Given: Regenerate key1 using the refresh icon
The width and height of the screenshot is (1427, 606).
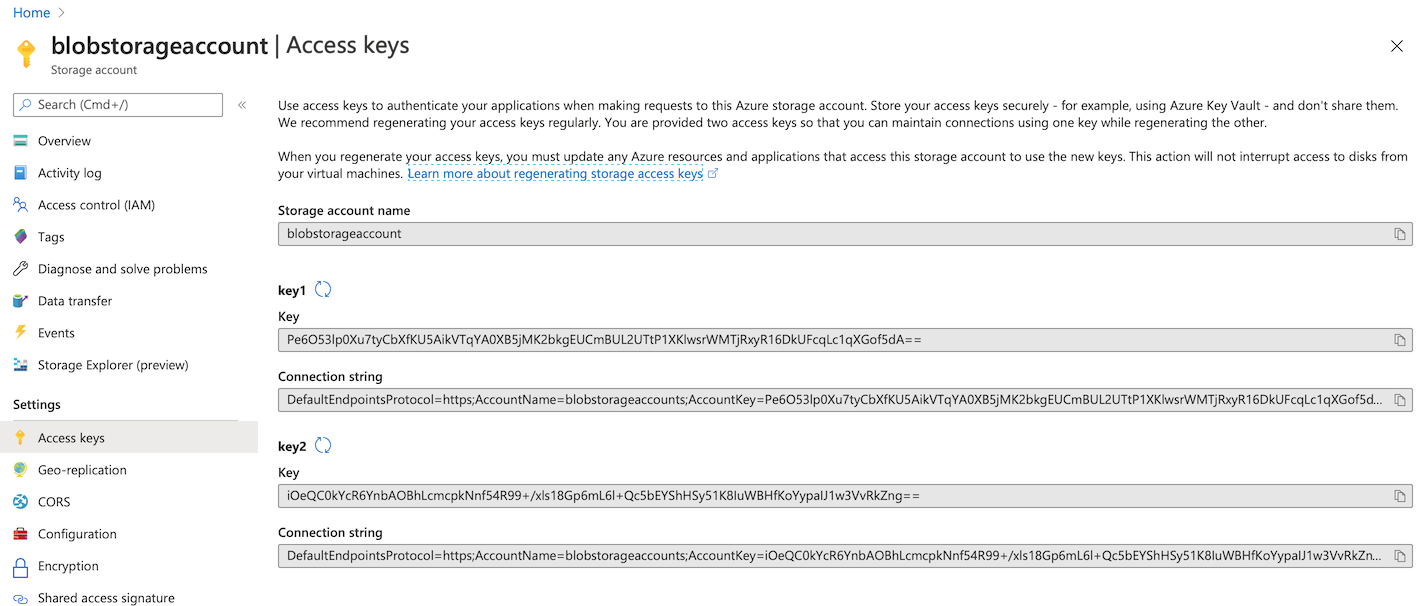Looking at the screenshot, I should (322, 288).
